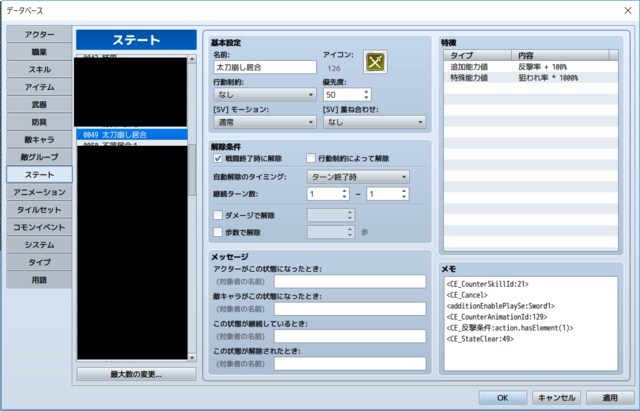Click state list scrollbar up arrow
The image size is (640, 411).
click(192, 59)
